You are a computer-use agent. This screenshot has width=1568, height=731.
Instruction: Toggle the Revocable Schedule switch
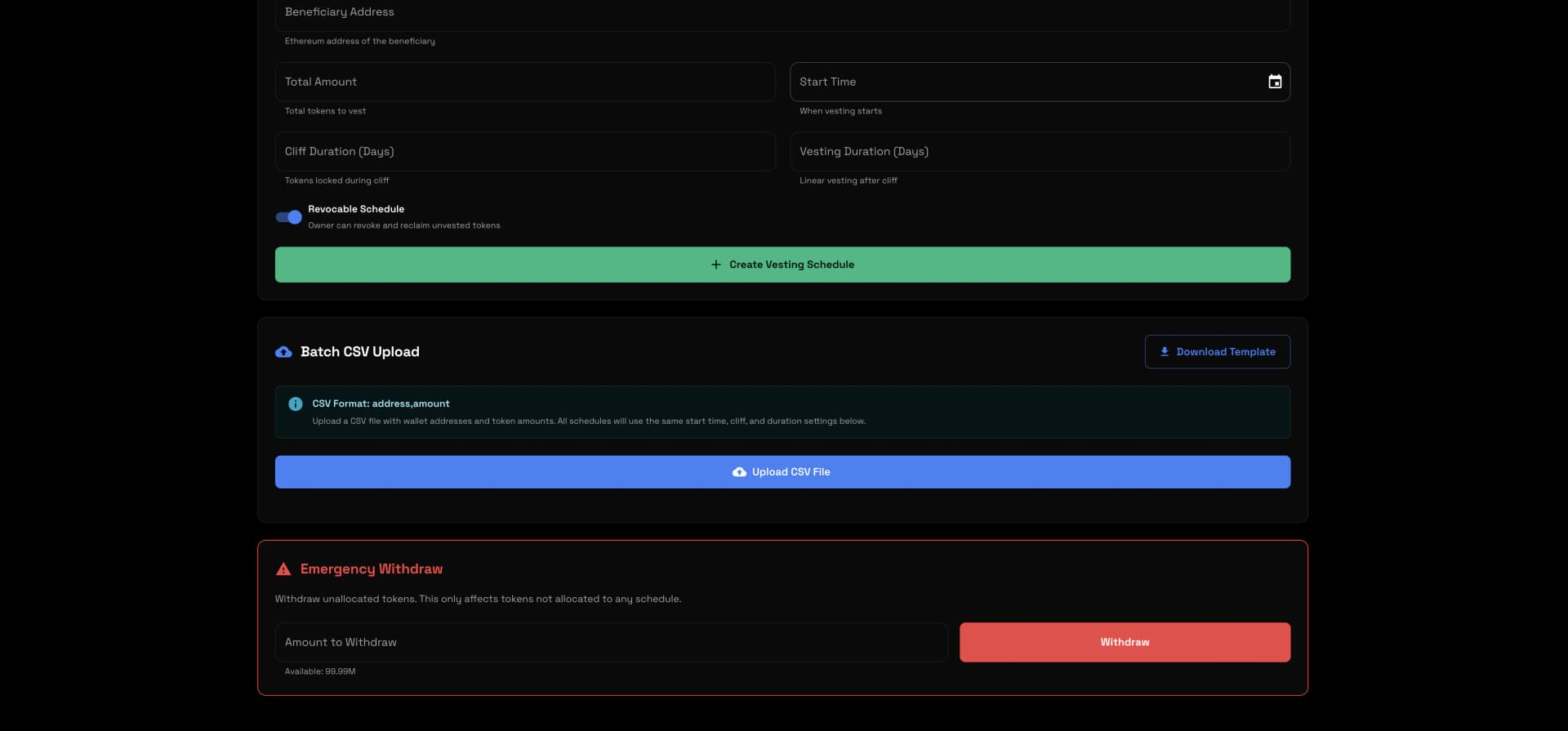[x=289, y=217]
